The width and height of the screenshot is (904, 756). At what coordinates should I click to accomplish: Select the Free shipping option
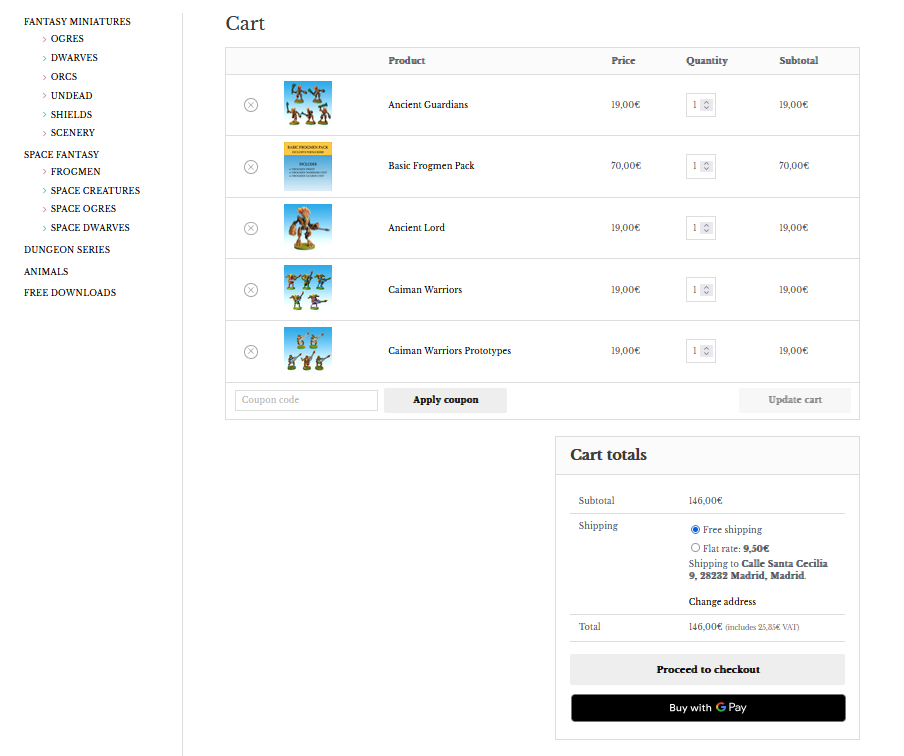695,529
